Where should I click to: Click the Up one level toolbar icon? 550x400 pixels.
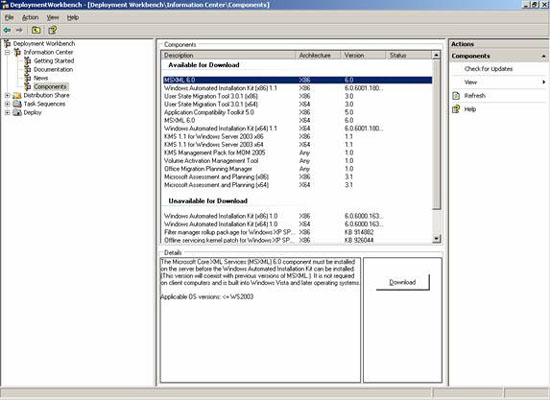(x=36, y=30)
